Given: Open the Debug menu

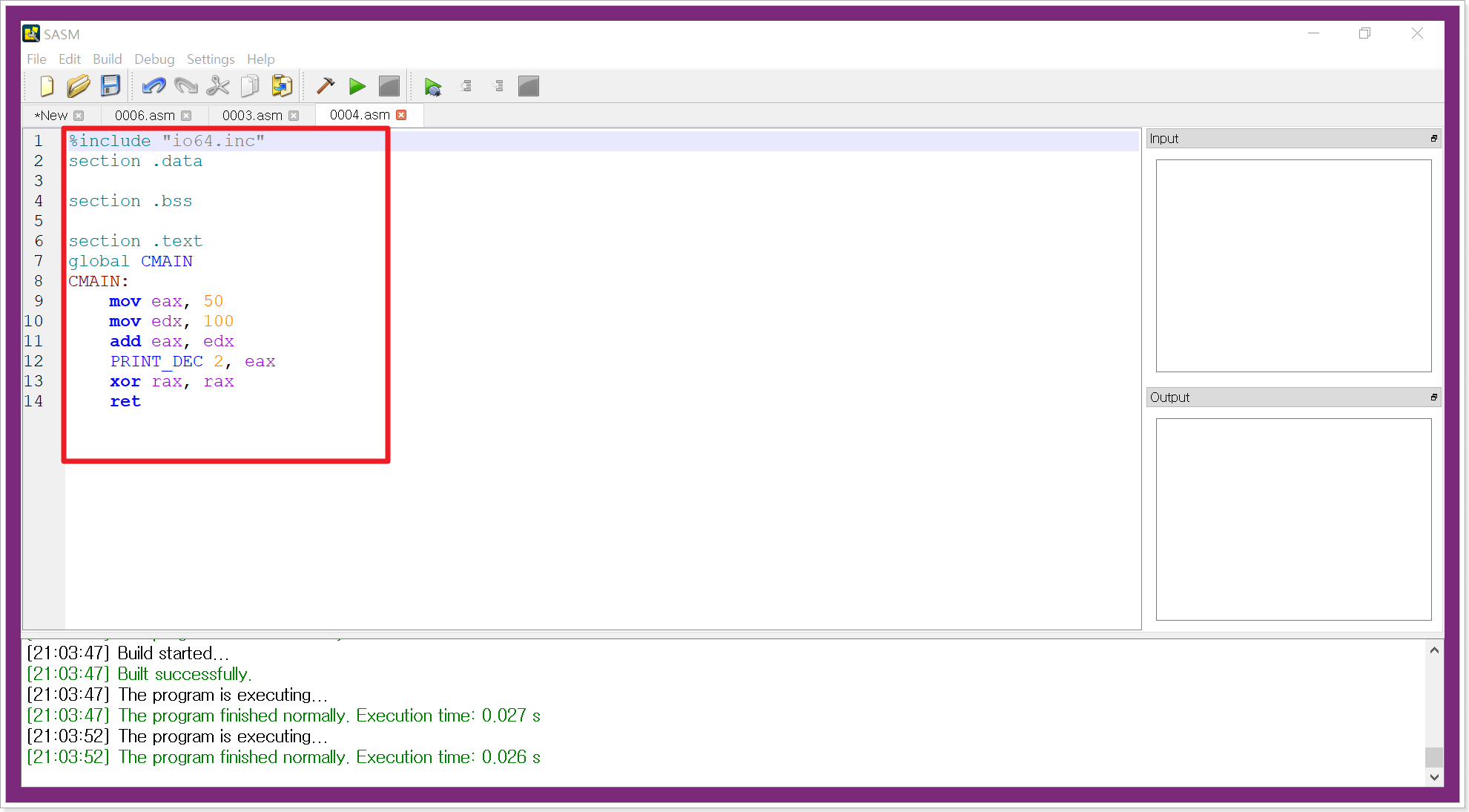Looking at the screenshot, I should coord(154,59).
